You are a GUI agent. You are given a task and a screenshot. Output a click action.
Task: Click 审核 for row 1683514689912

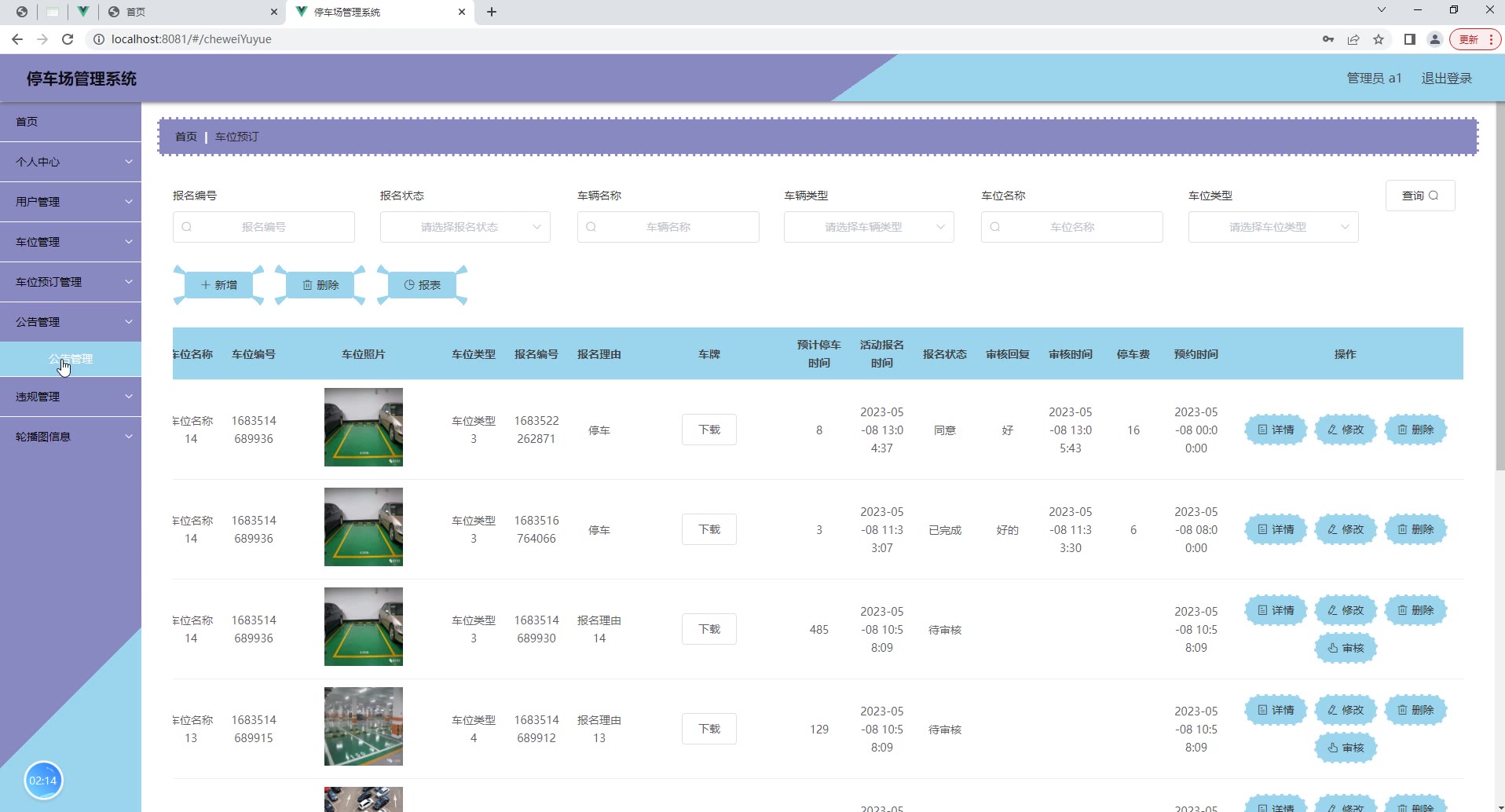tap(1346, 748)
